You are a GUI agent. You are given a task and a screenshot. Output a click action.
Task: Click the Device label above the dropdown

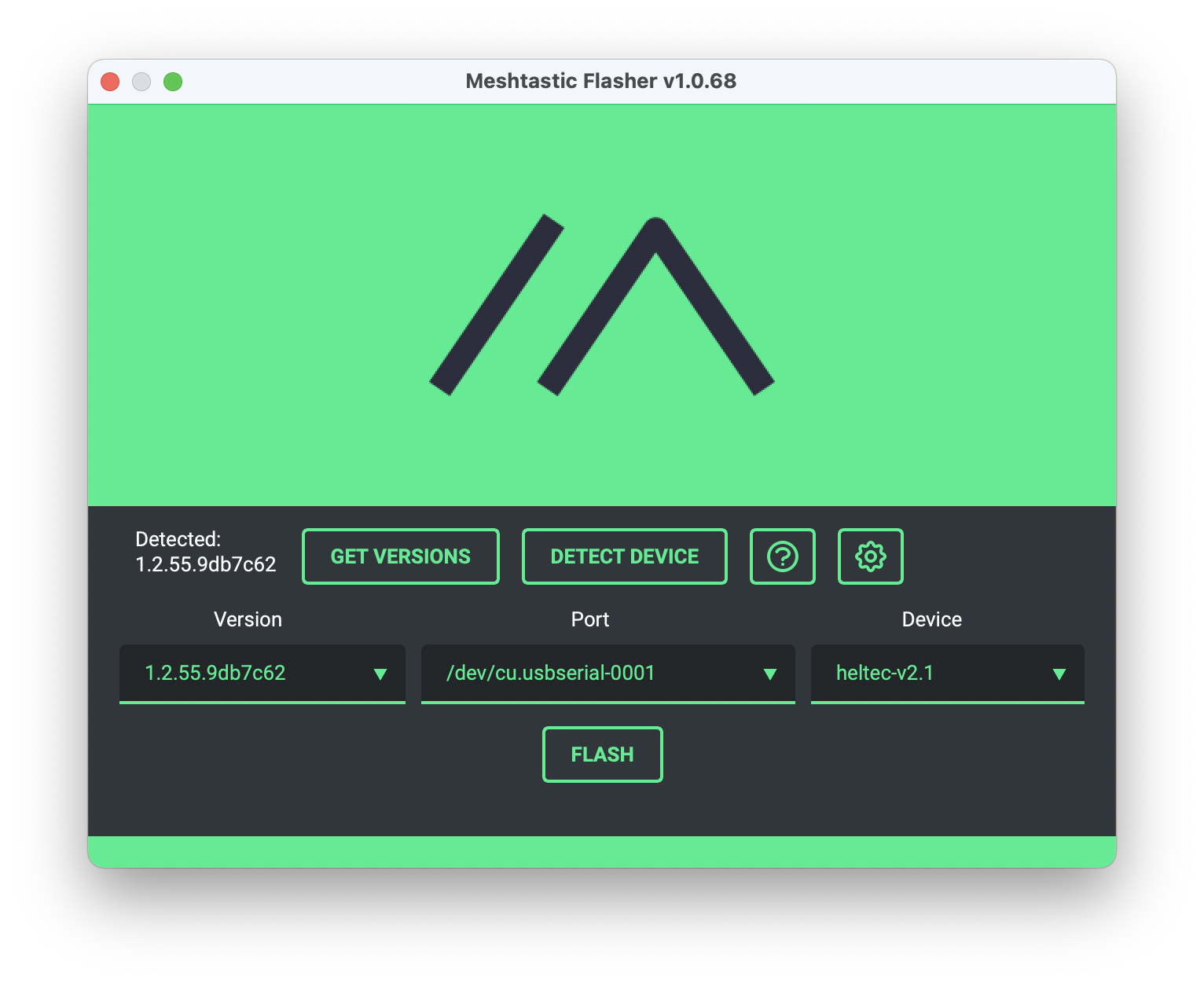coord(931,619)
